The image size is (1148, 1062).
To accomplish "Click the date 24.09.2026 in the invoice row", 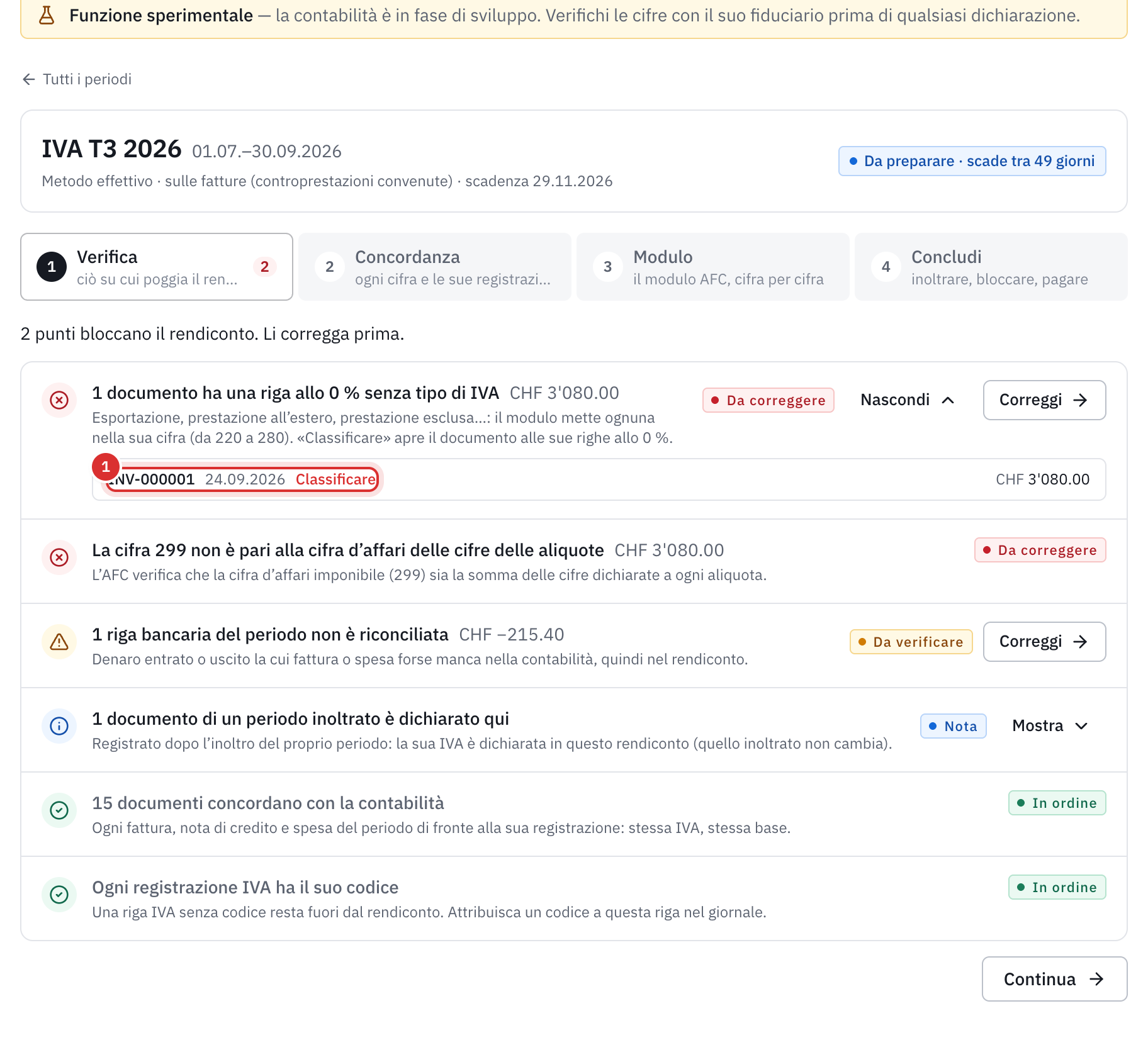I will point(245,479).
